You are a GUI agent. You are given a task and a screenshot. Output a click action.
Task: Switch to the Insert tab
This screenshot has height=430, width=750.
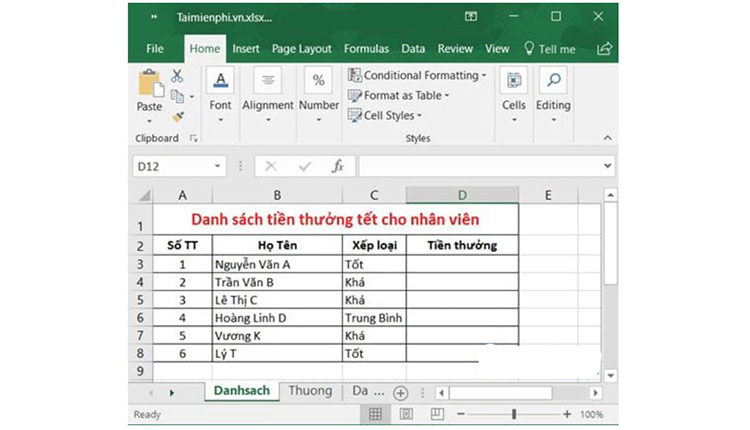(246, 49)
